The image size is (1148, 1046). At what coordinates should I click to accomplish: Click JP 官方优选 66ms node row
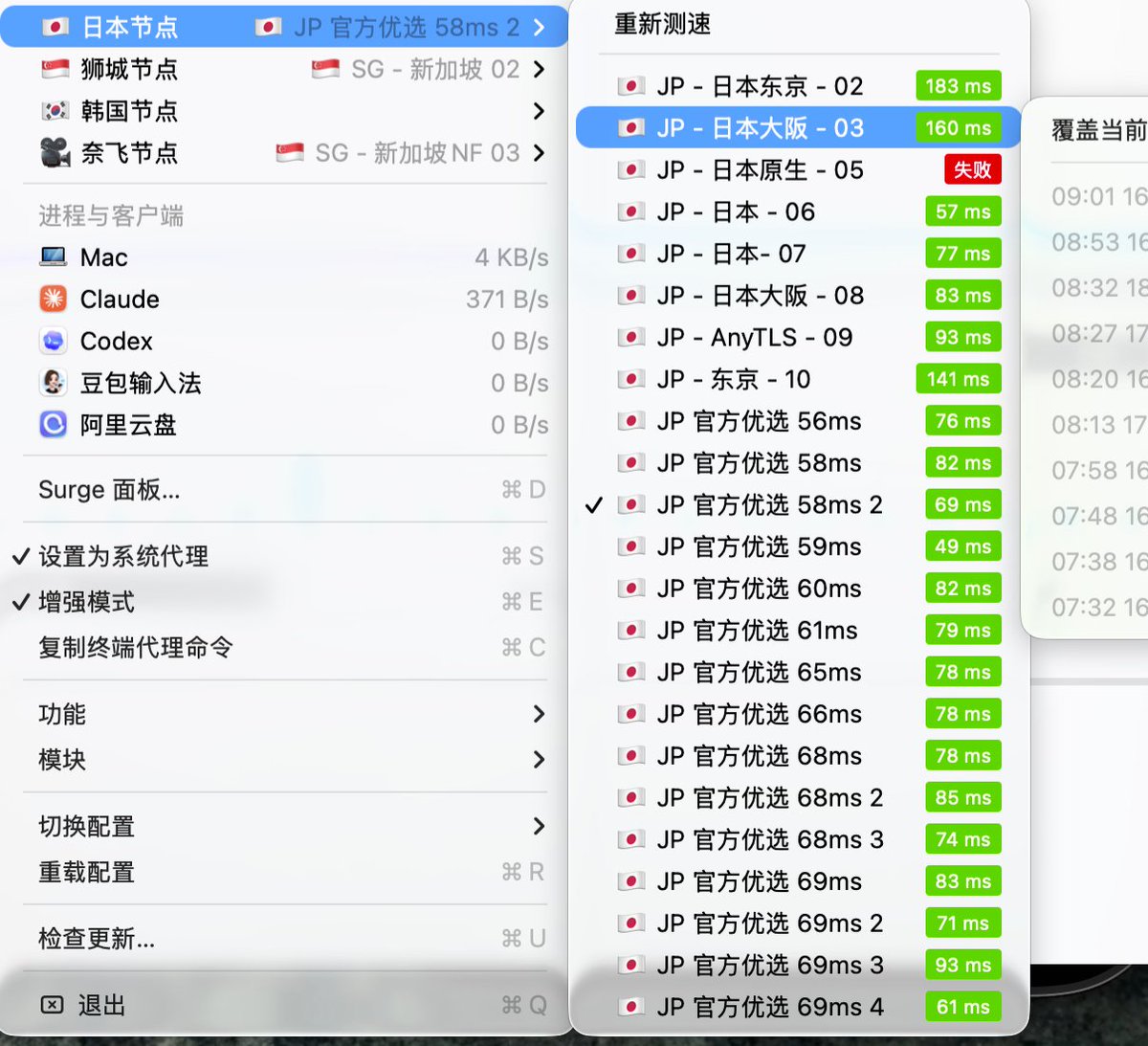tap(799, 714)
